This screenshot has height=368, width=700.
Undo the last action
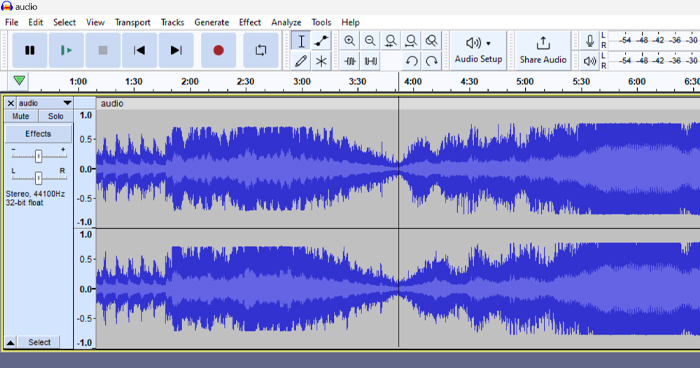[411, 61]
